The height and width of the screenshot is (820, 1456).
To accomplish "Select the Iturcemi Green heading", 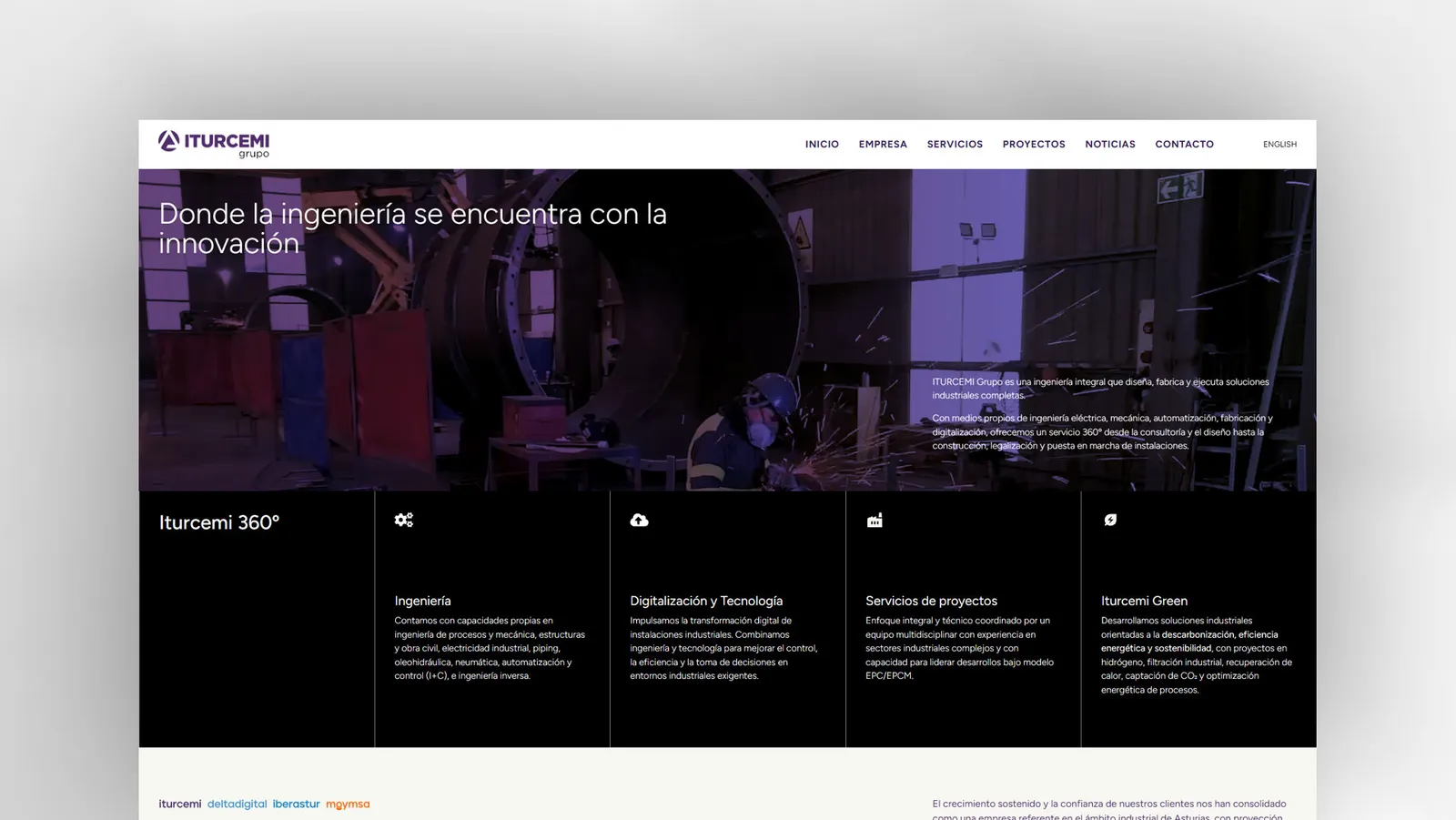I will 1144,601.
